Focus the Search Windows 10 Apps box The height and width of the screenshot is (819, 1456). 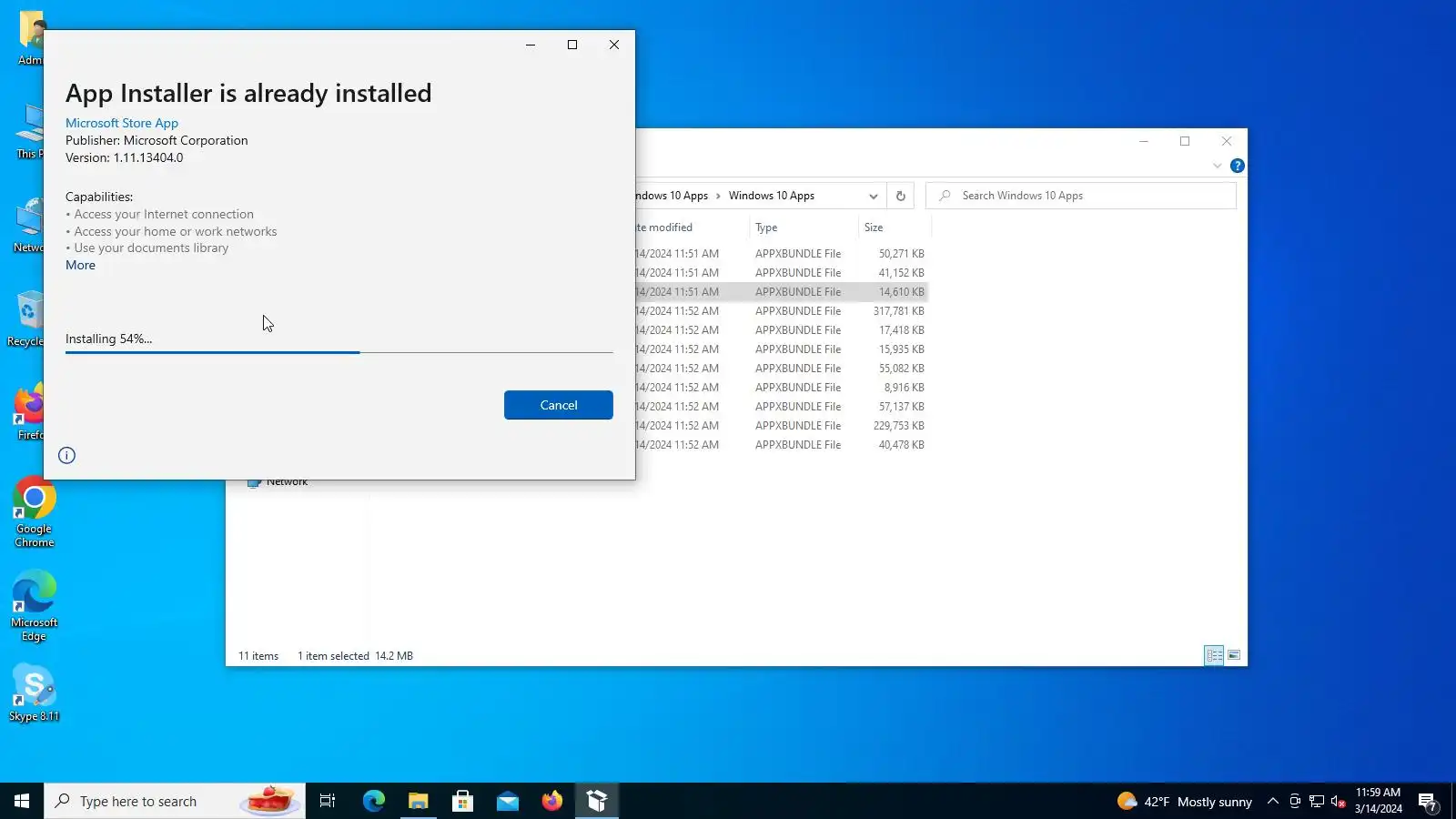pos(1080,196)
